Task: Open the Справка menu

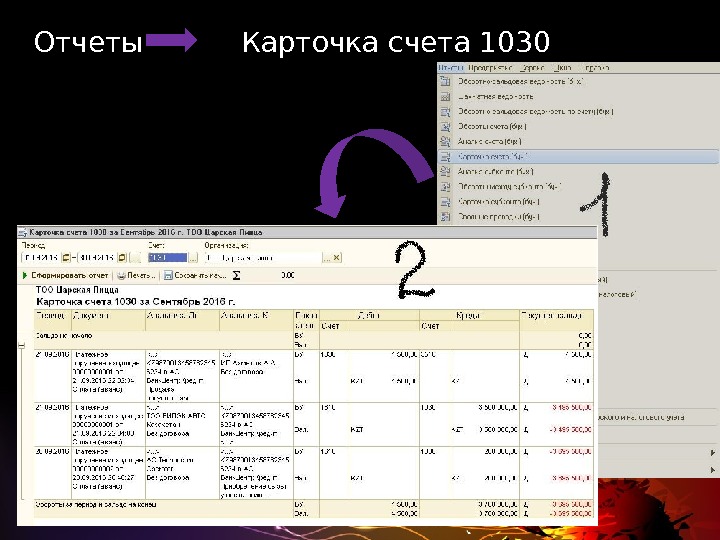Action: (596, 68)
